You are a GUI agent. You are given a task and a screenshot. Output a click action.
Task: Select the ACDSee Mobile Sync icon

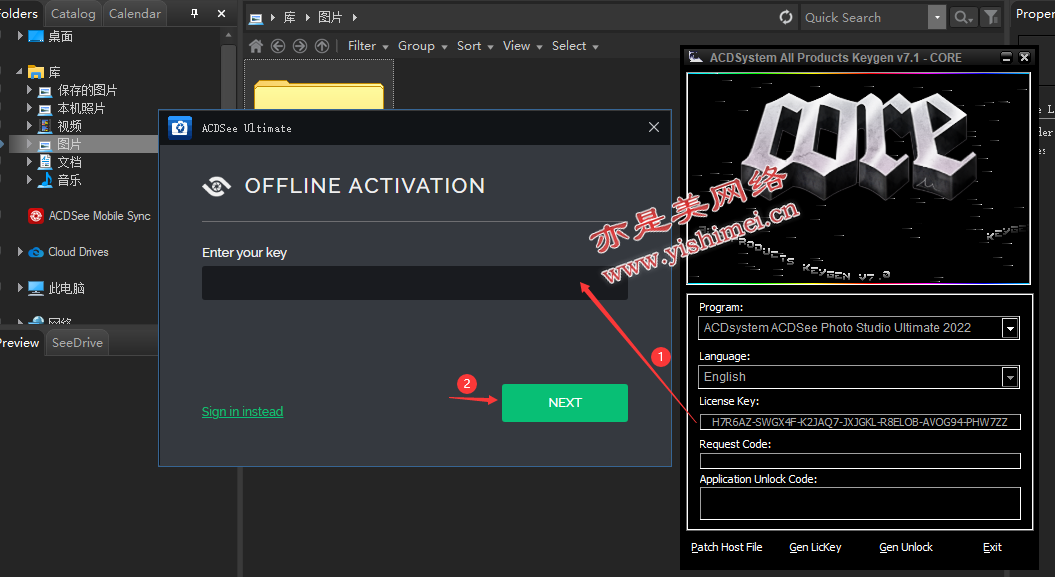click(x=36, y=216)
